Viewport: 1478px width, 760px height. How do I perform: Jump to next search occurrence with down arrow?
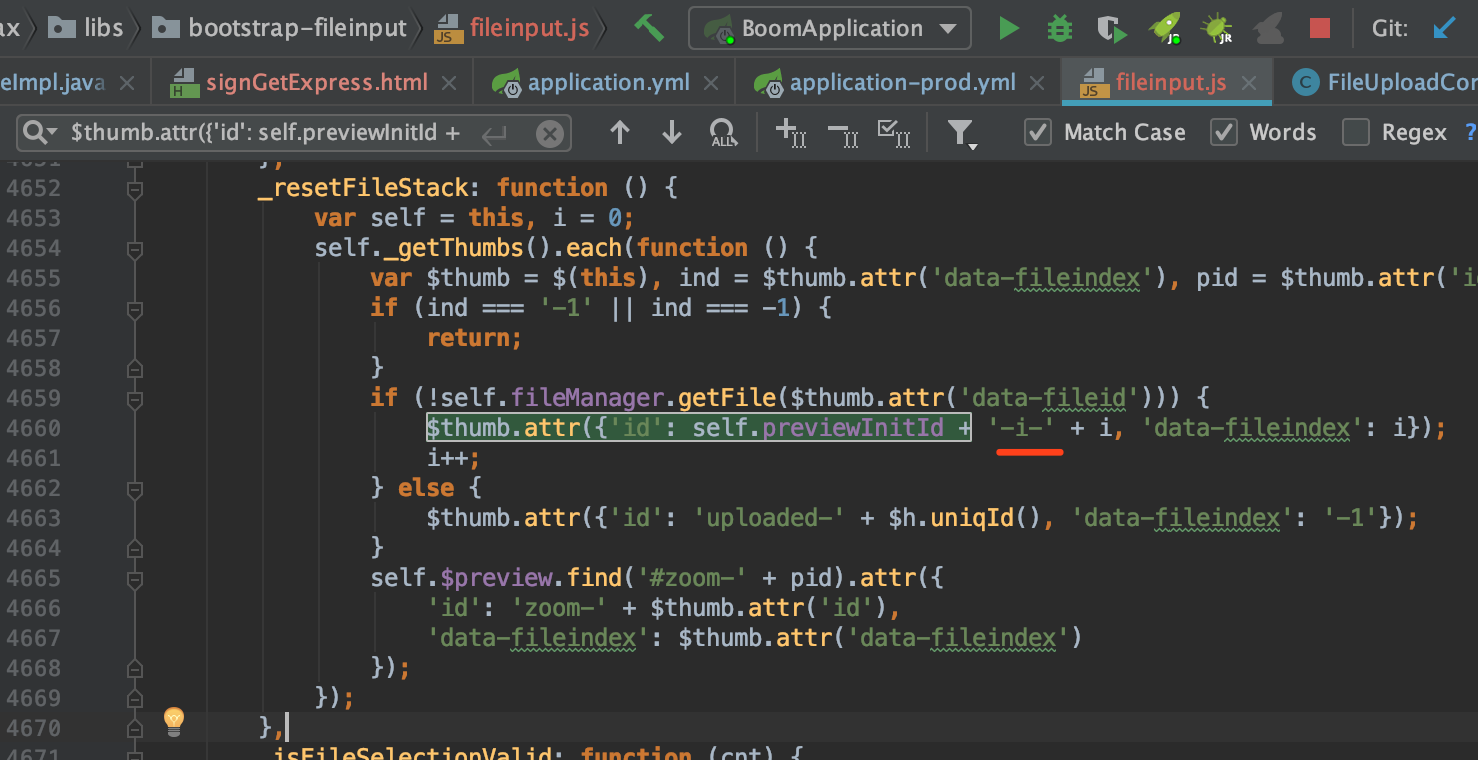[x=670, y=131]
